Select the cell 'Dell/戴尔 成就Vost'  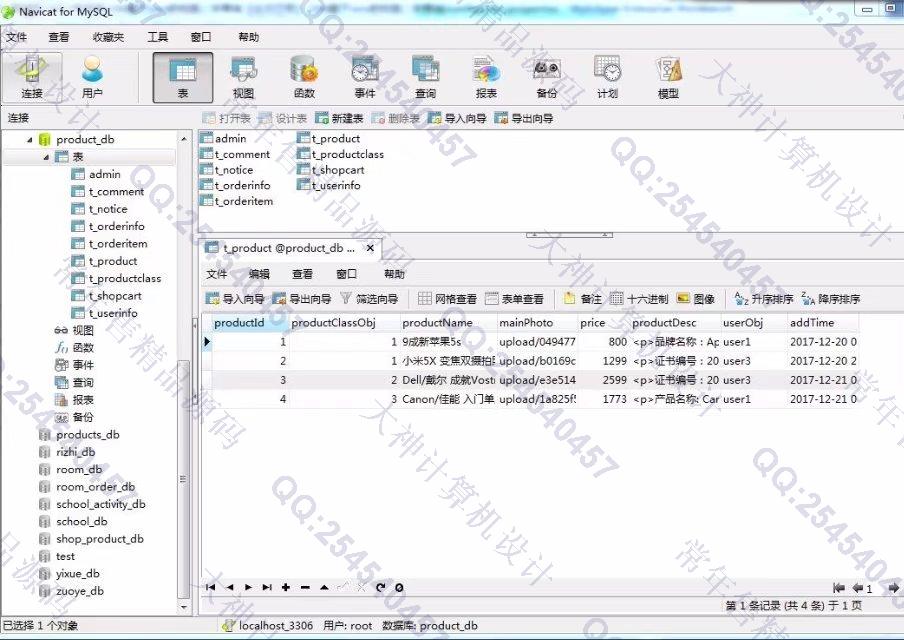448,380
